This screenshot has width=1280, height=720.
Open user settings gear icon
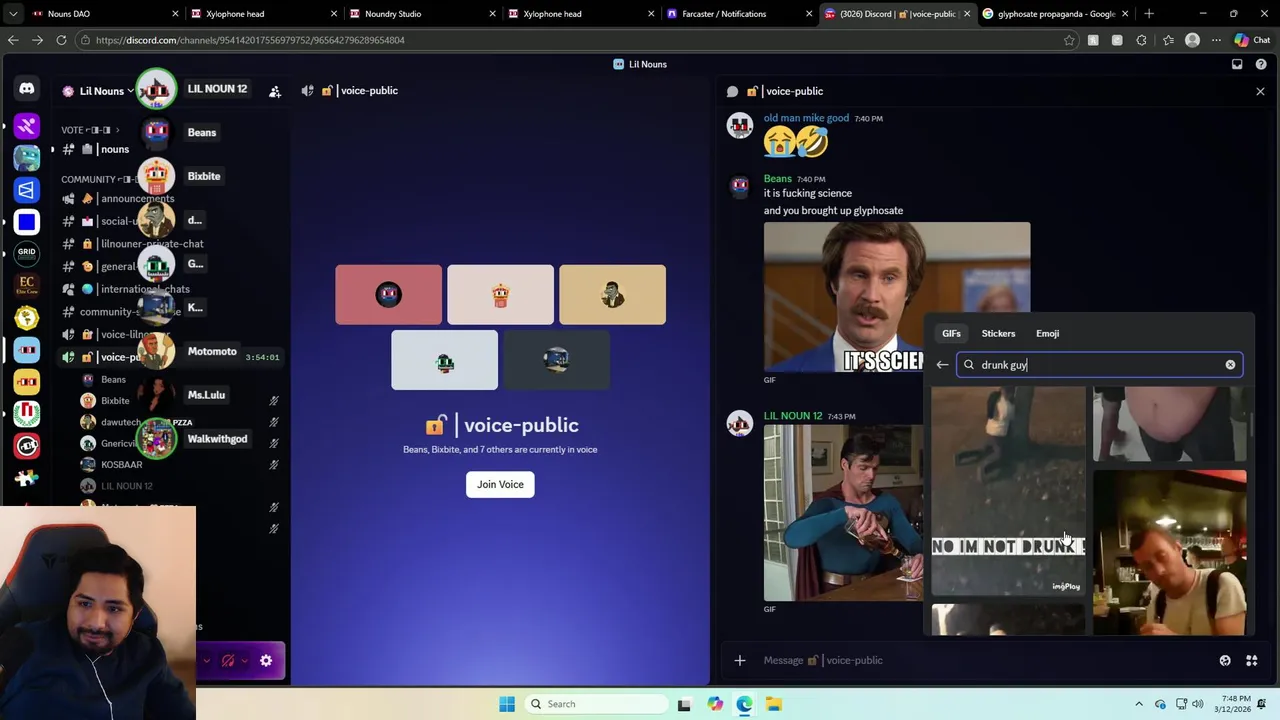point(266,660)
